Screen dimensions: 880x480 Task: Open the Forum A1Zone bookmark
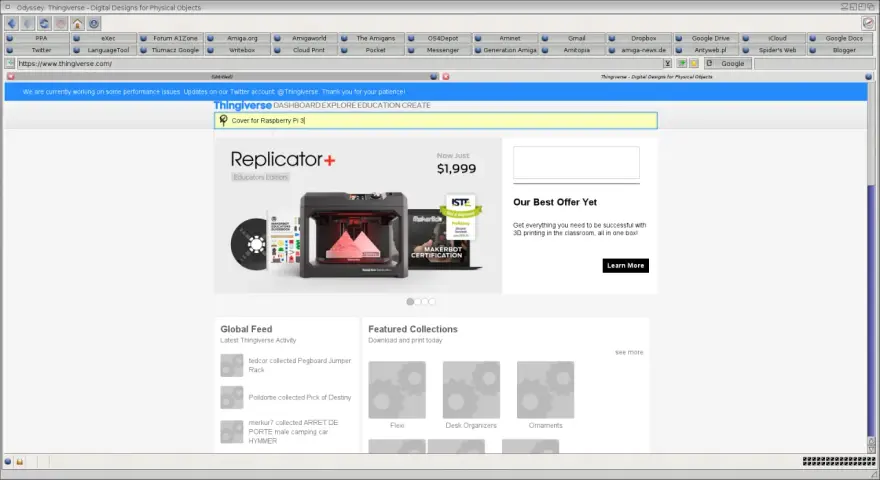pyautogui.click(x=171, y=38)
